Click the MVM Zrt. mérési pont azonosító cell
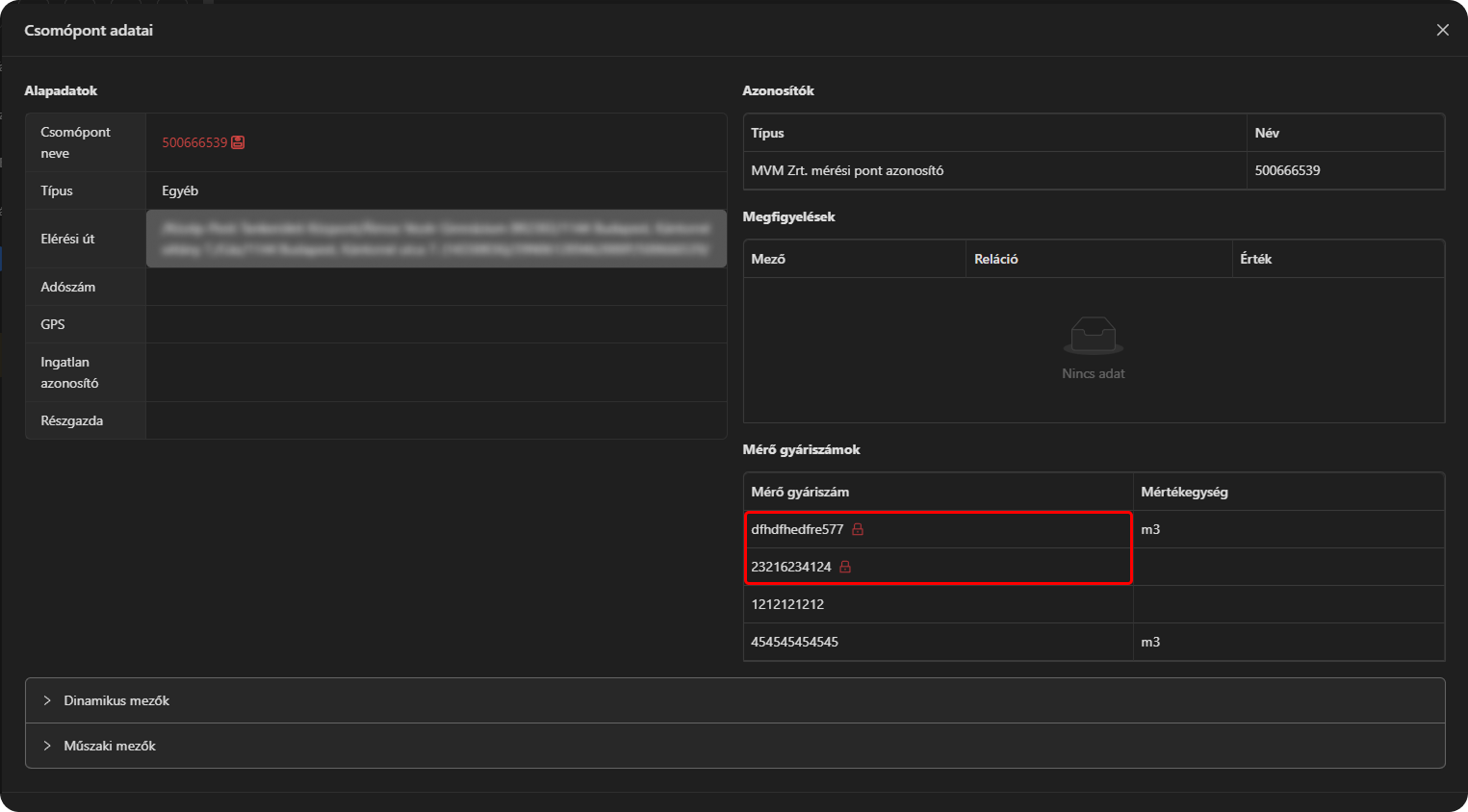 point(847,170)
